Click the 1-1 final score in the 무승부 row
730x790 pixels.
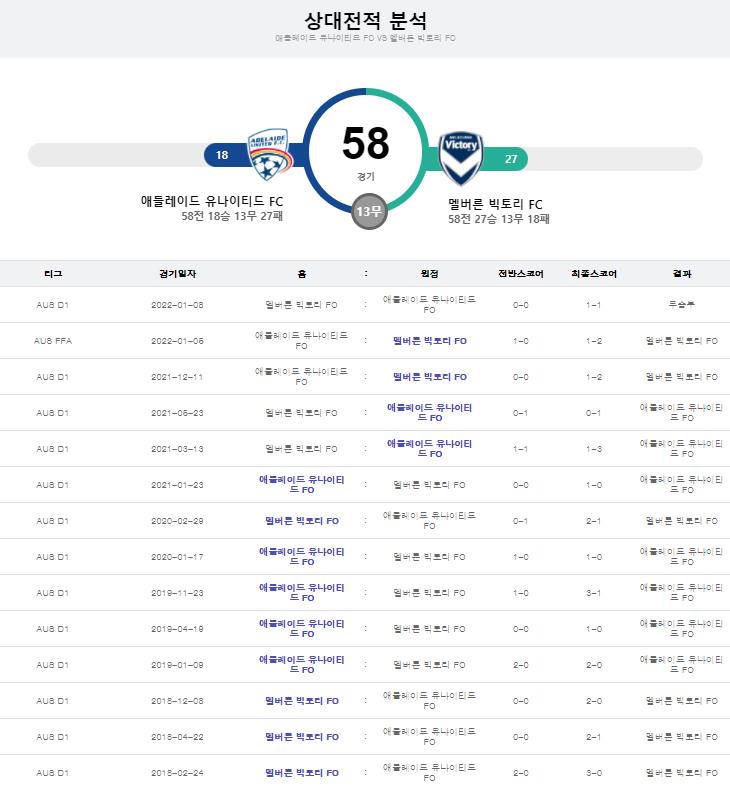click(x=593, y=305)
